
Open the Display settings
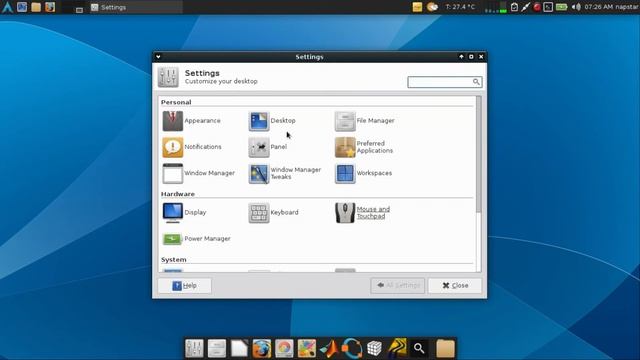pyautogui.click(x=184, y=213)
